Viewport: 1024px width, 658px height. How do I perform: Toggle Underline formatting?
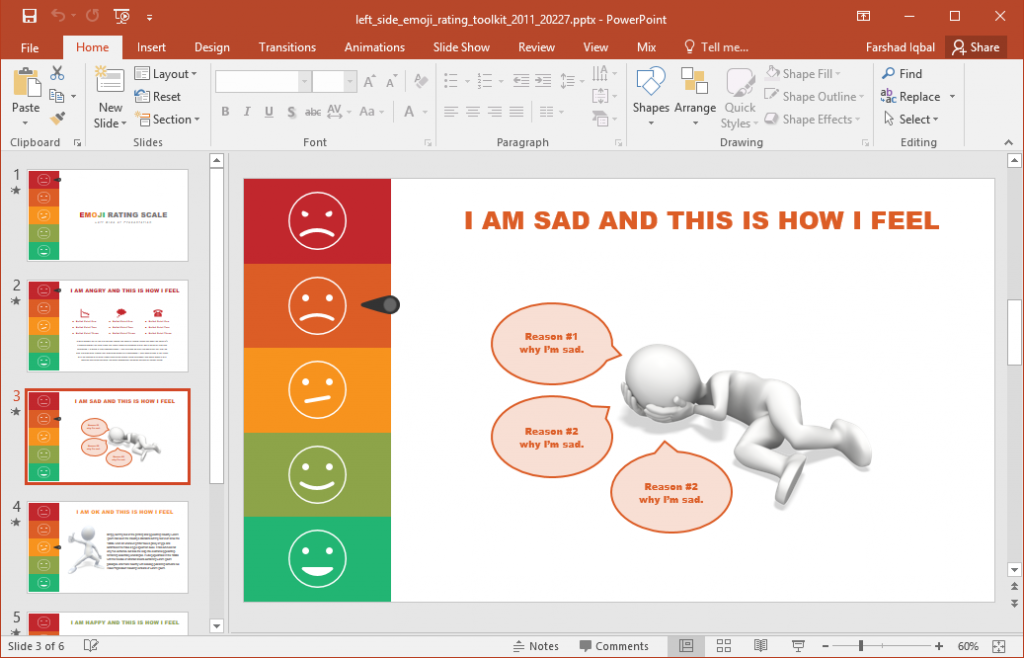(268, 112)
